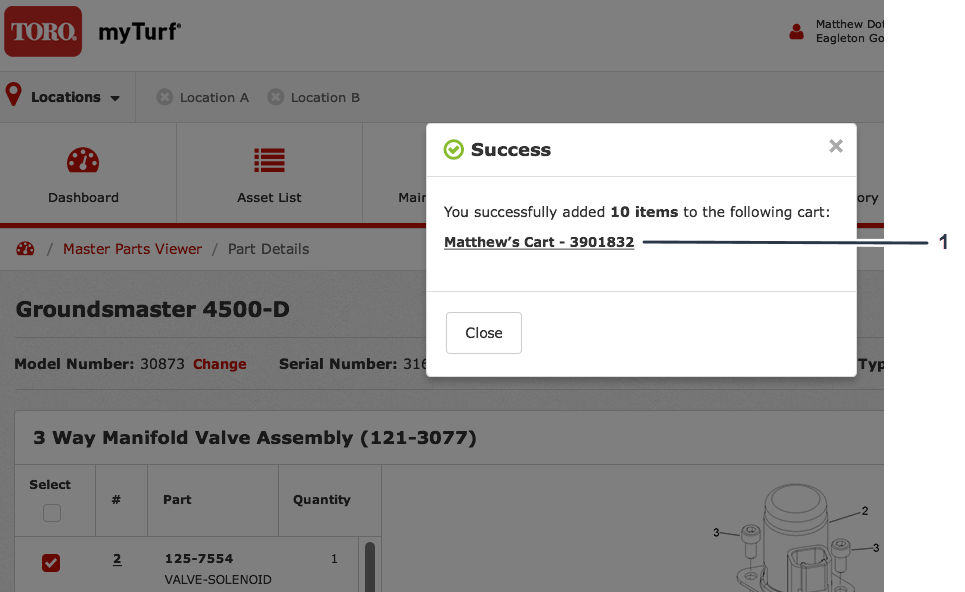This screenshot has height=592, width=965.
Task: Click the parts list scrollbar
Action: click(x=369, y=565)
